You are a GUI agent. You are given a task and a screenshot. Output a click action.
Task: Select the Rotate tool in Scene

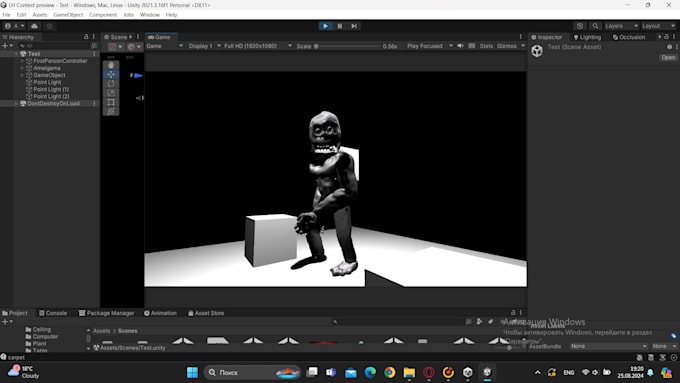pos(111,83)
